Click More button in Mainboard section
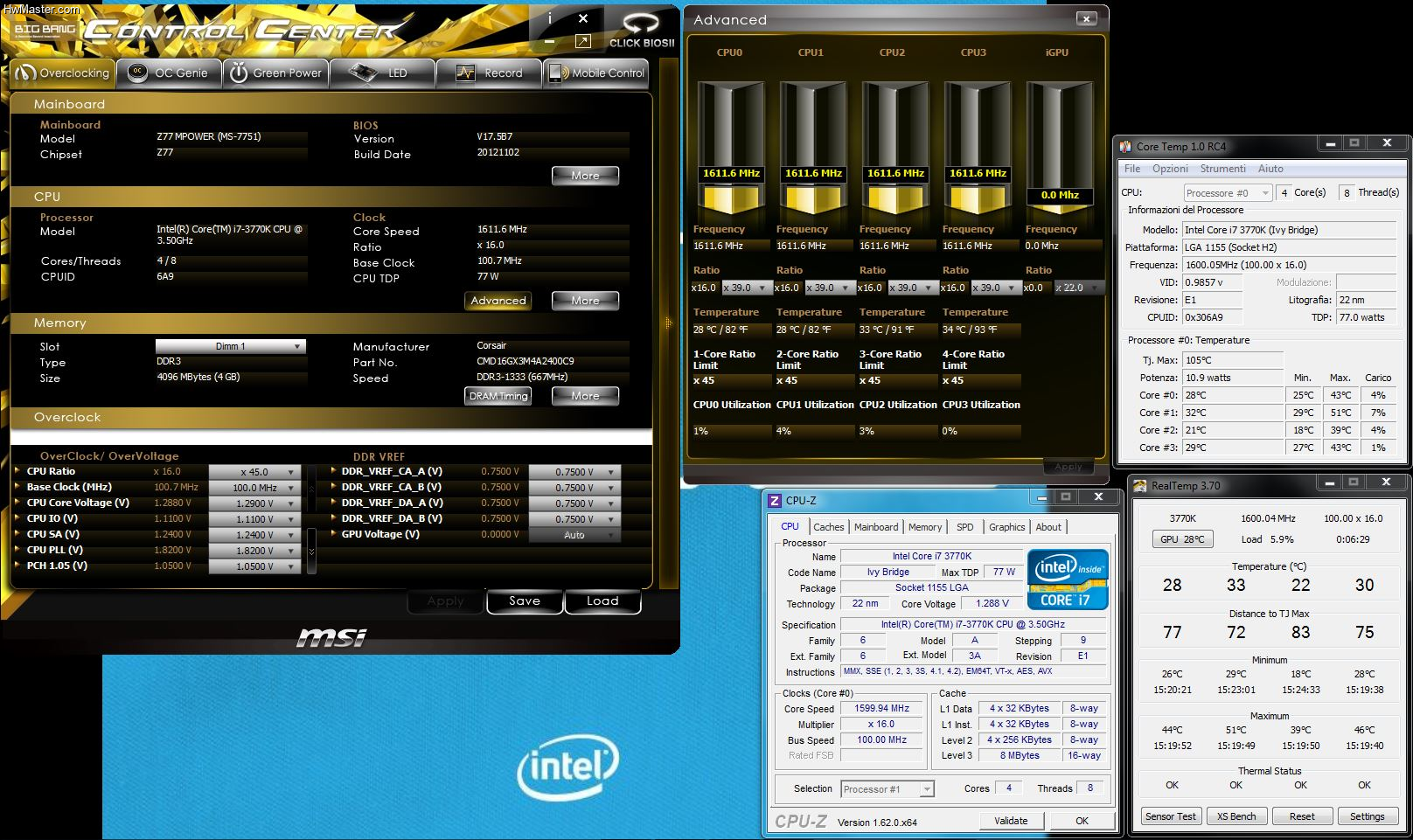 (585, 176)
